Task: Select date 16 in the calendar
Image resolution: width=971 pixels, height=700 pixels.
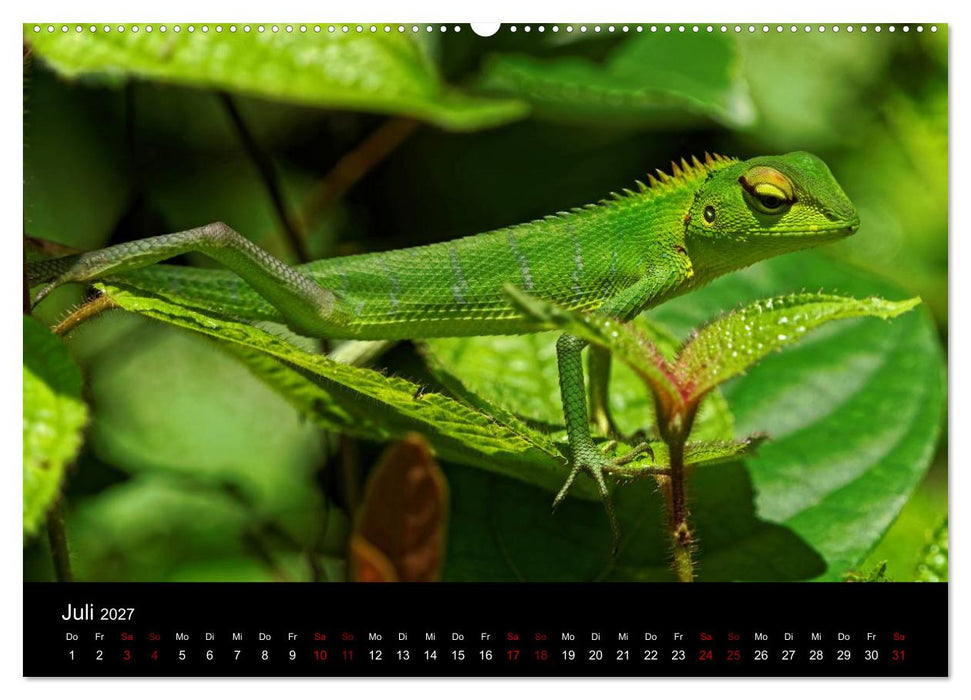Action: (486, 655)
